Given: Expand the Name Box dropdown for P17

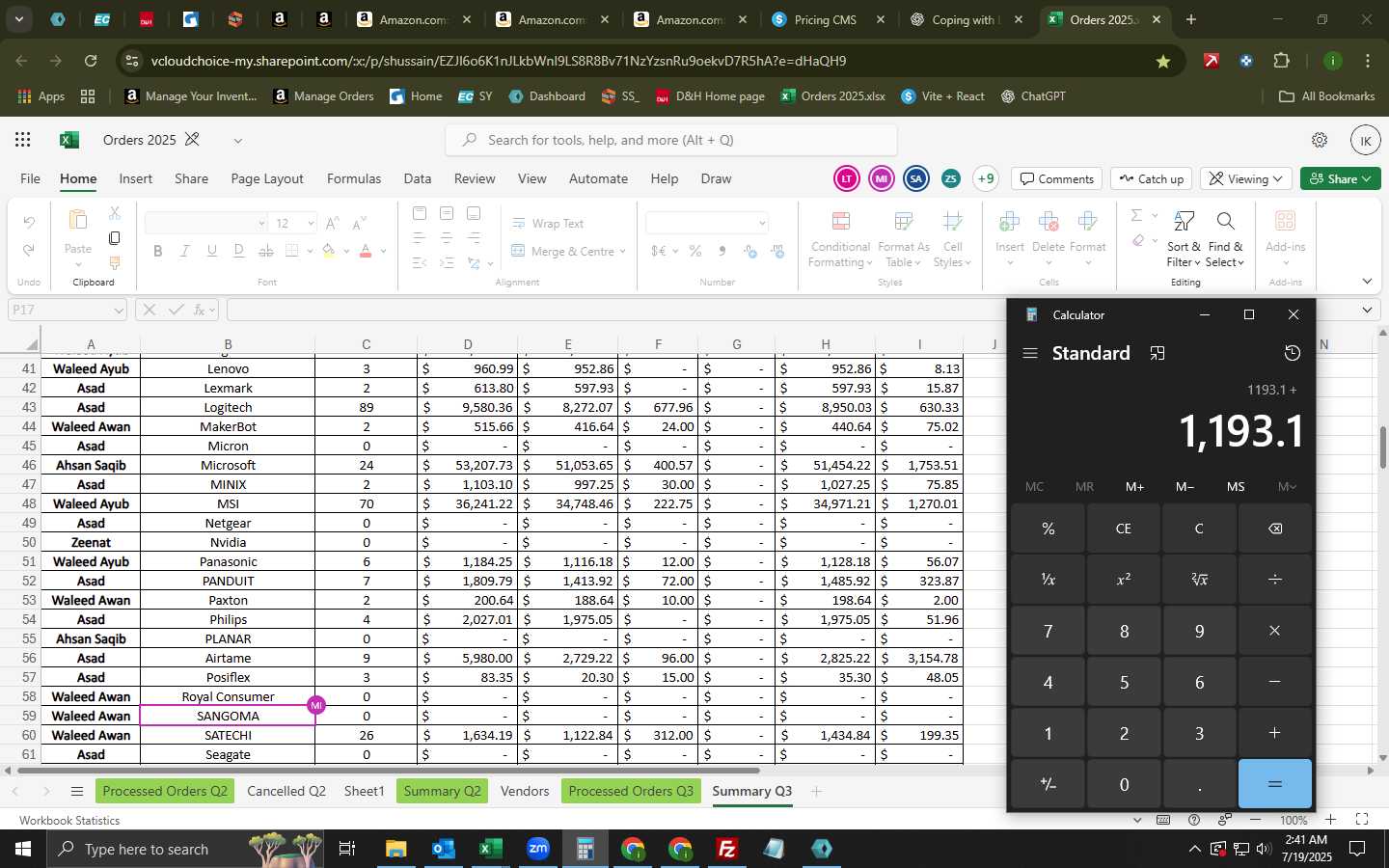Looking at the screenshot, I should 119,311.
